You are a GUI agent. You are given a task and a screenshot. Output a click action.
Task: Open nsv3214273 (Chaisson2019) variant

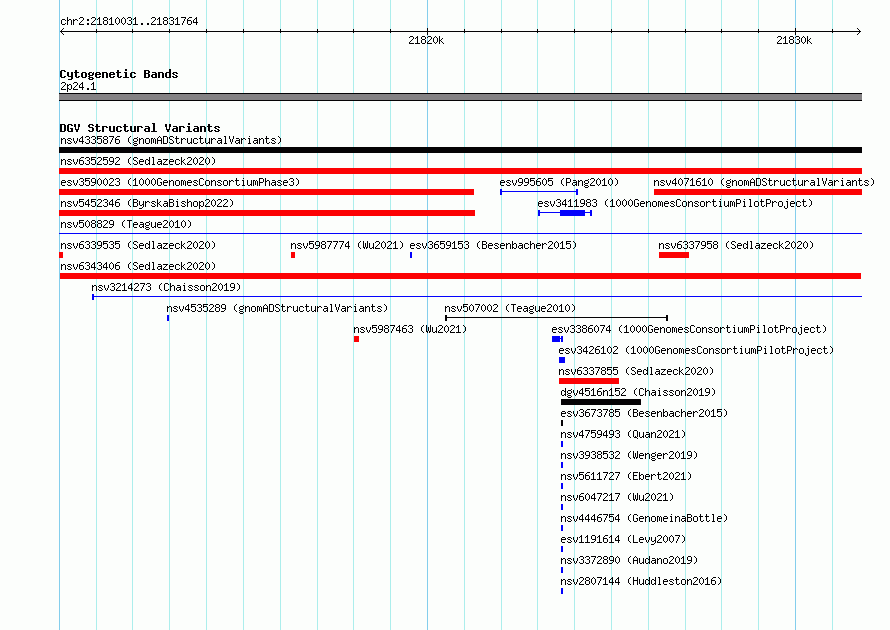click(x=166, y=287)
